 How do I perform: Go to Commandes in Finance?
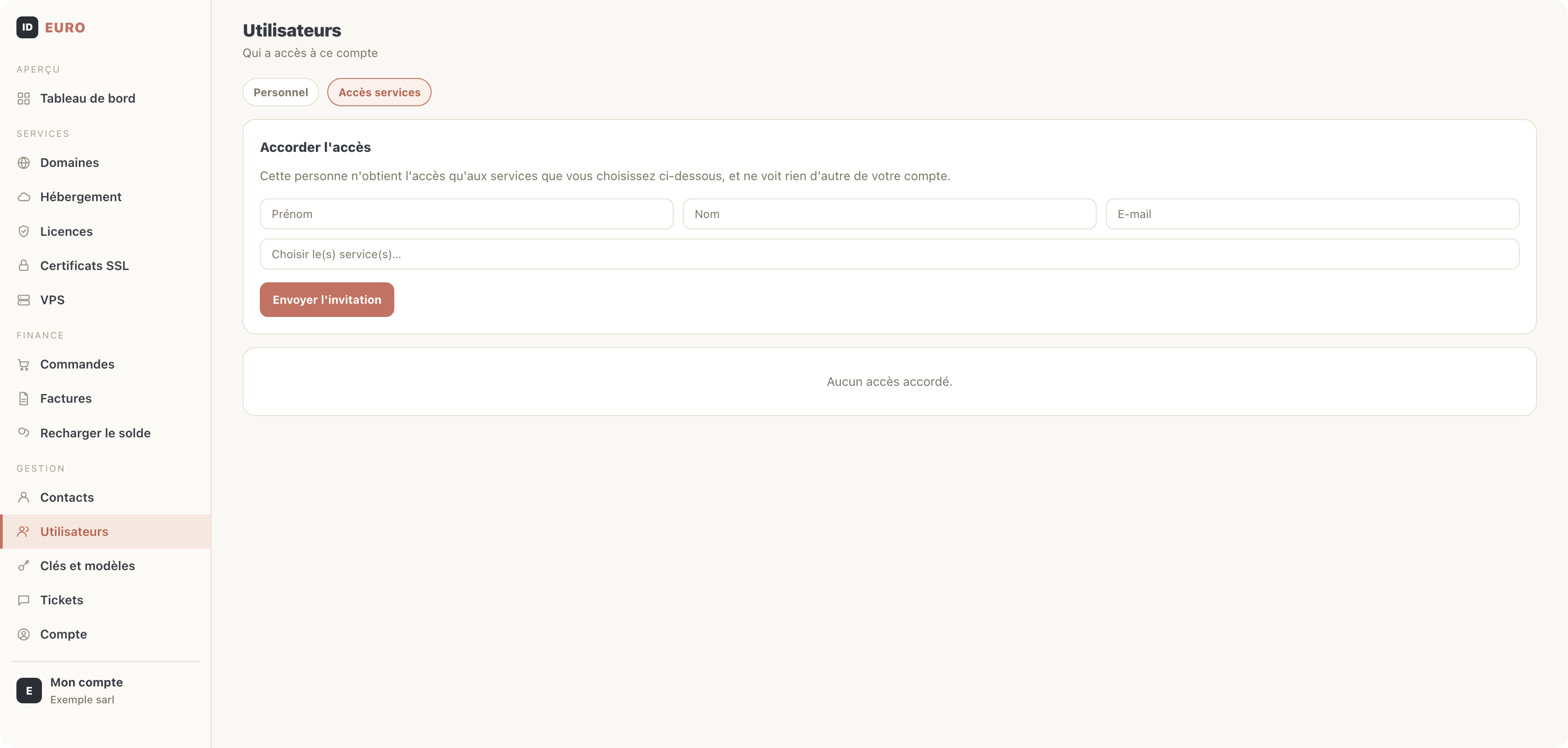(x=77, y=364)
